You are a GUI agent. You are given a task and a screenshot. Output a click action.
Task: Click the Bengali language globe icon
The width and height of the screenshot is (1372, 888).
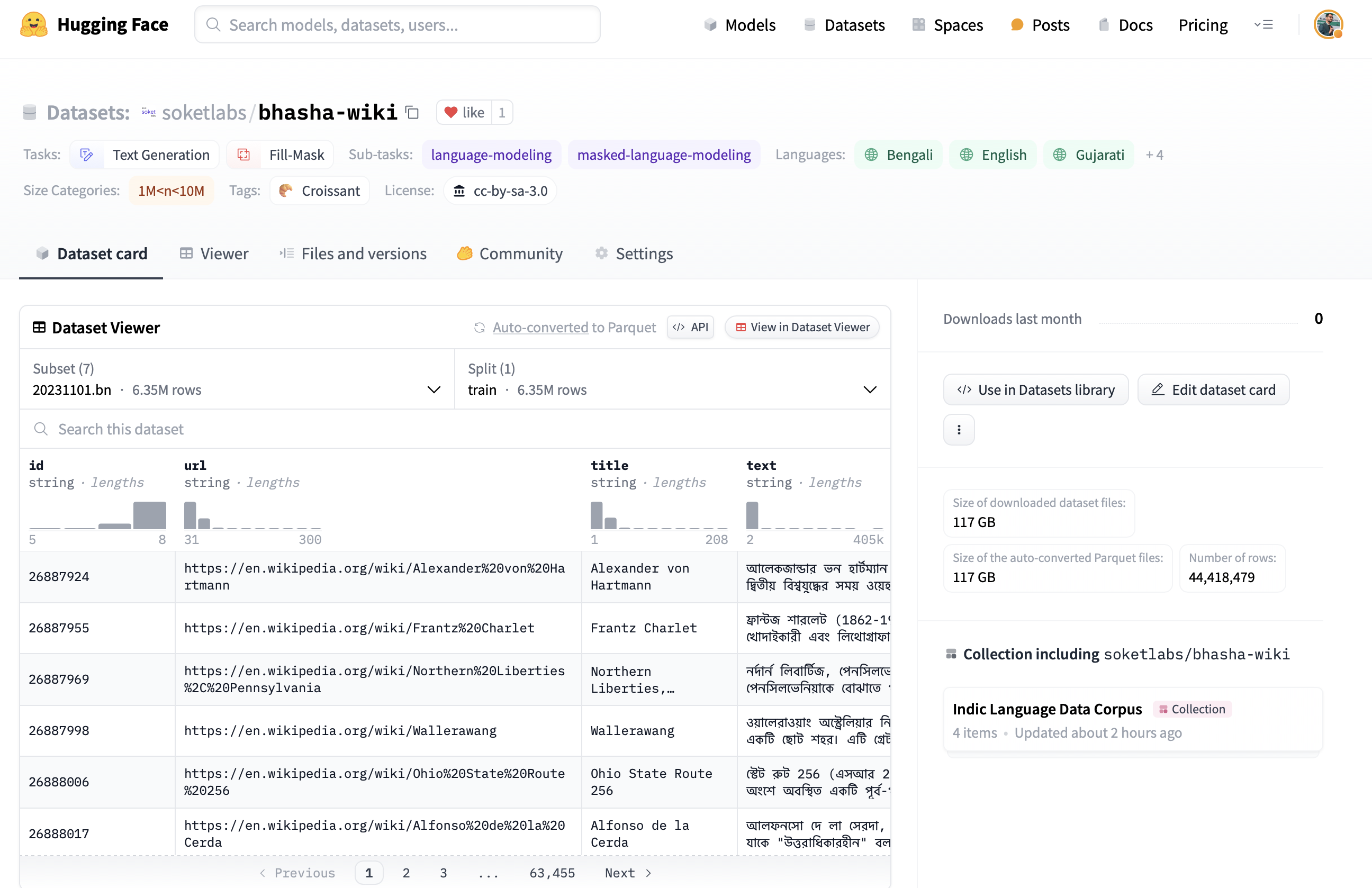[871, 155]
